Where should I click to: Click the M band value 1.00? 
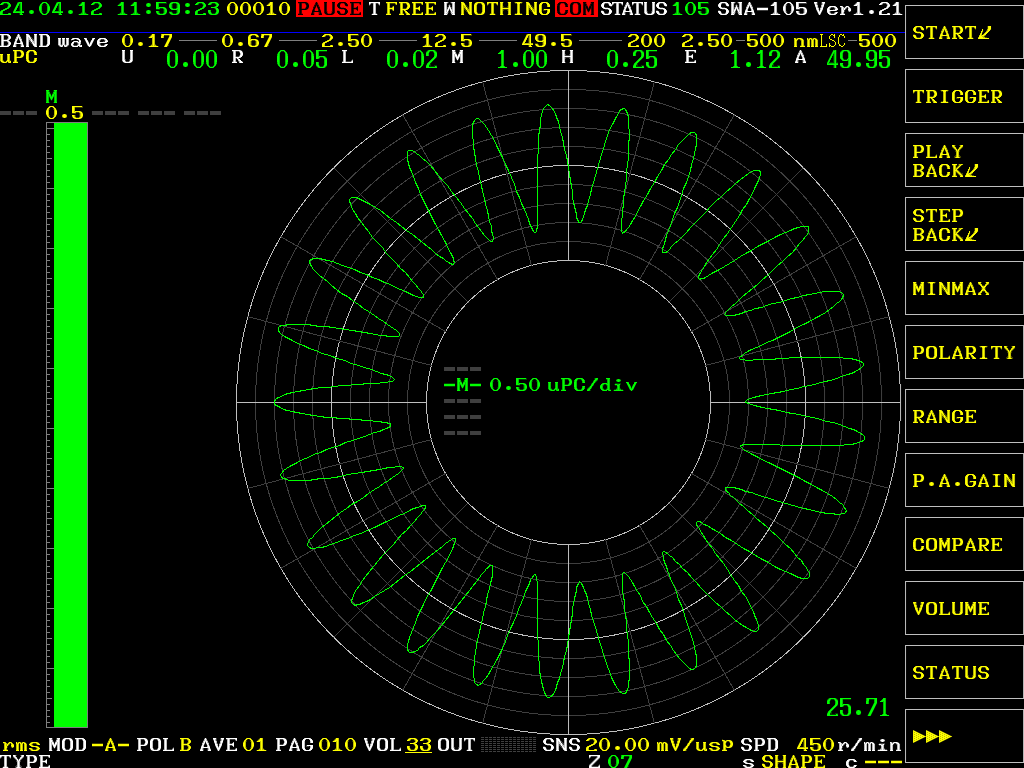coord(522,60)
